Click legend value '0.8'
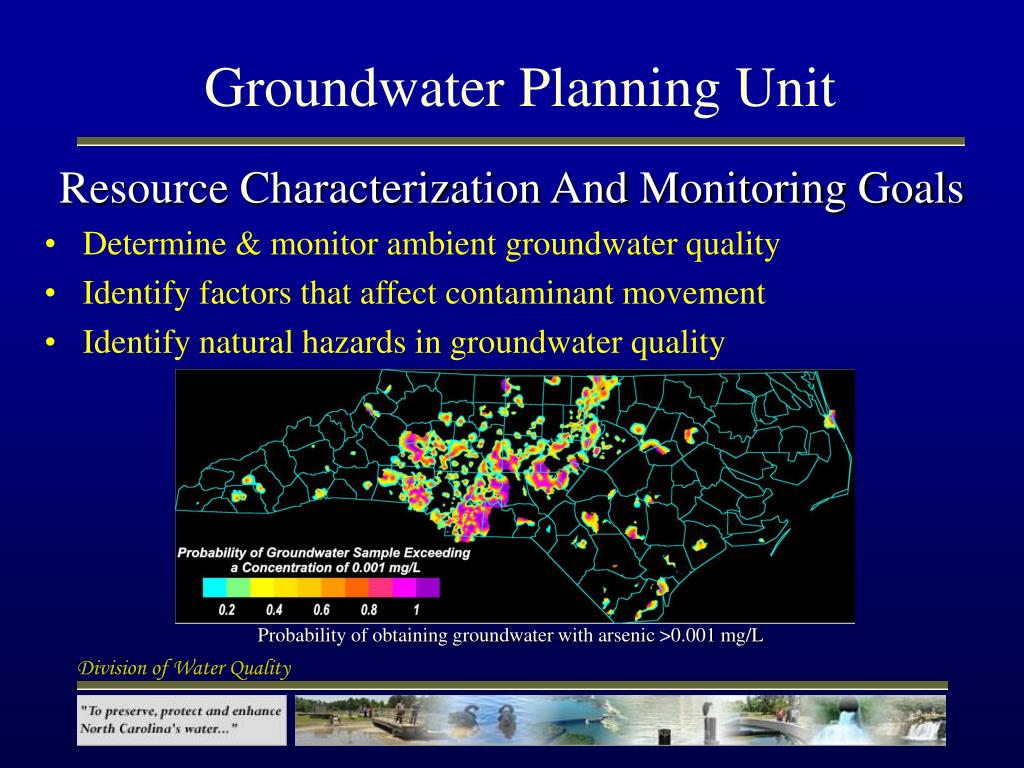This screenshot has height=768, width=1024. (369, 611)
